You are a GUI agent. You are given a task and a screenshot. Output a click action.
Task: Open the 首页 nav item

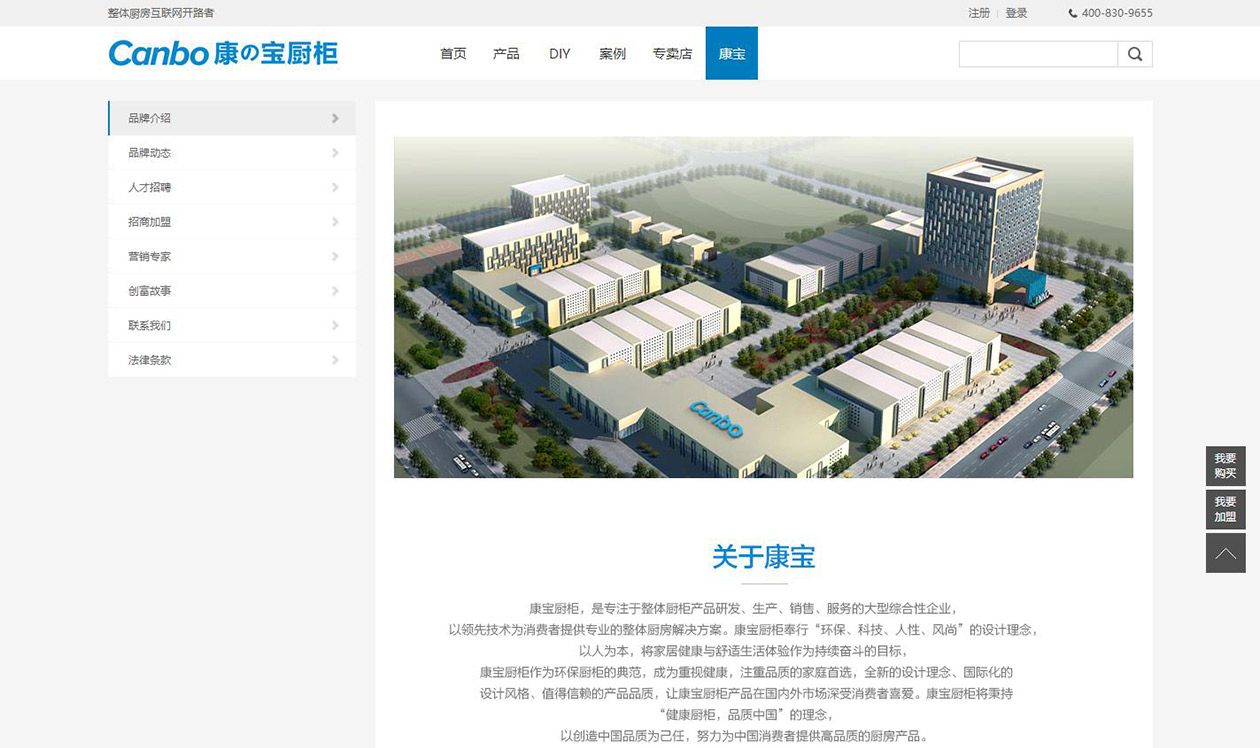[453, 54]
